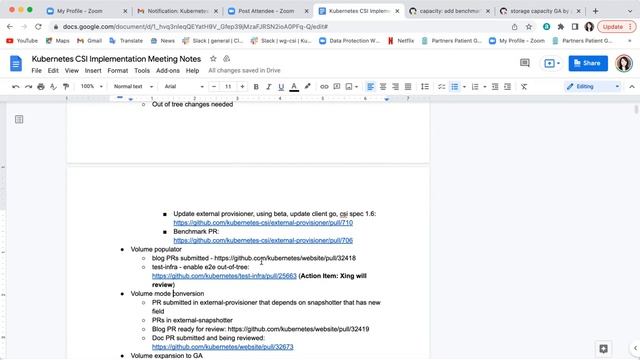Open the 100% zoom dropdown

[x=91, y=87]
